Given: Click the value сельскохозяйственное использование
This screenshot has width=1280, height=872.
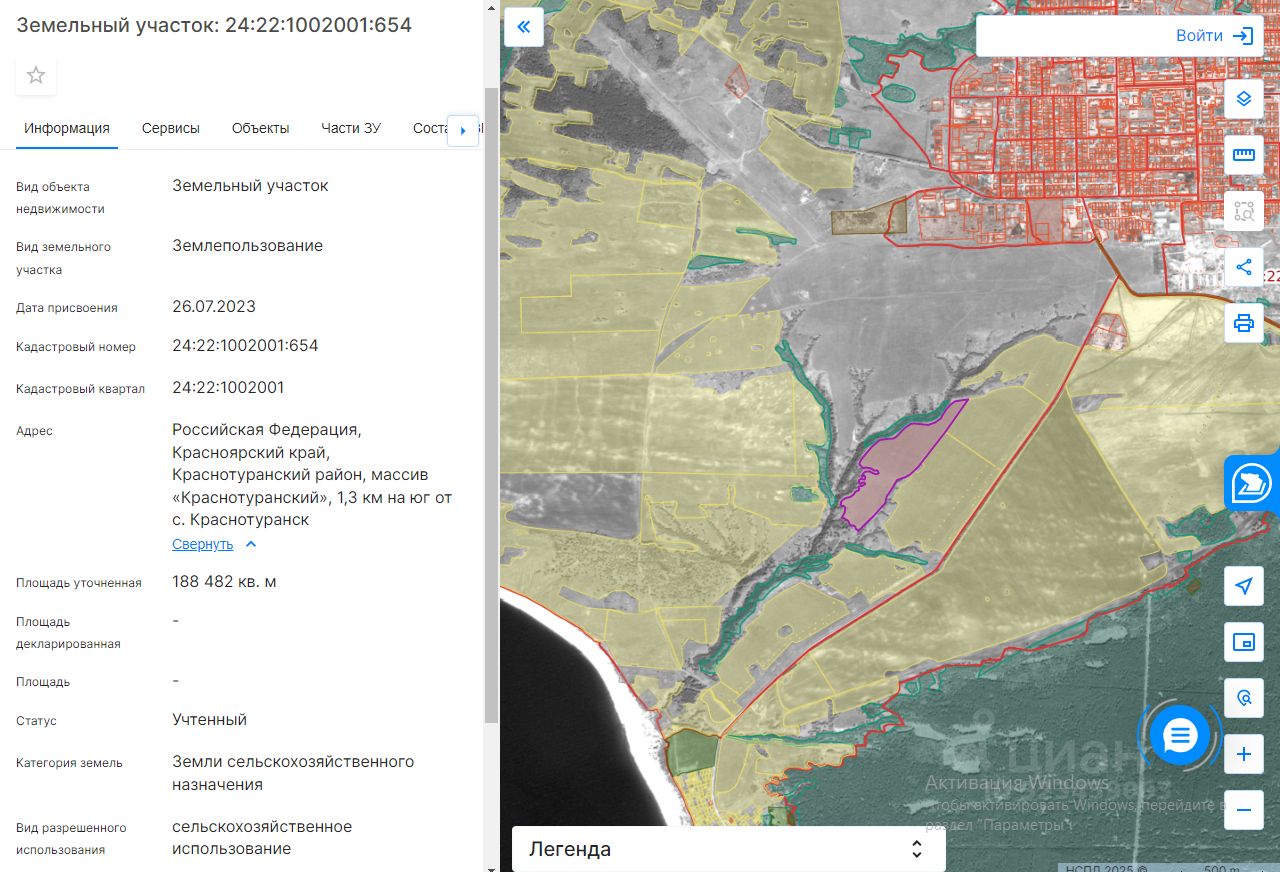Looking at the screenshot, I should tap(262, 838).
